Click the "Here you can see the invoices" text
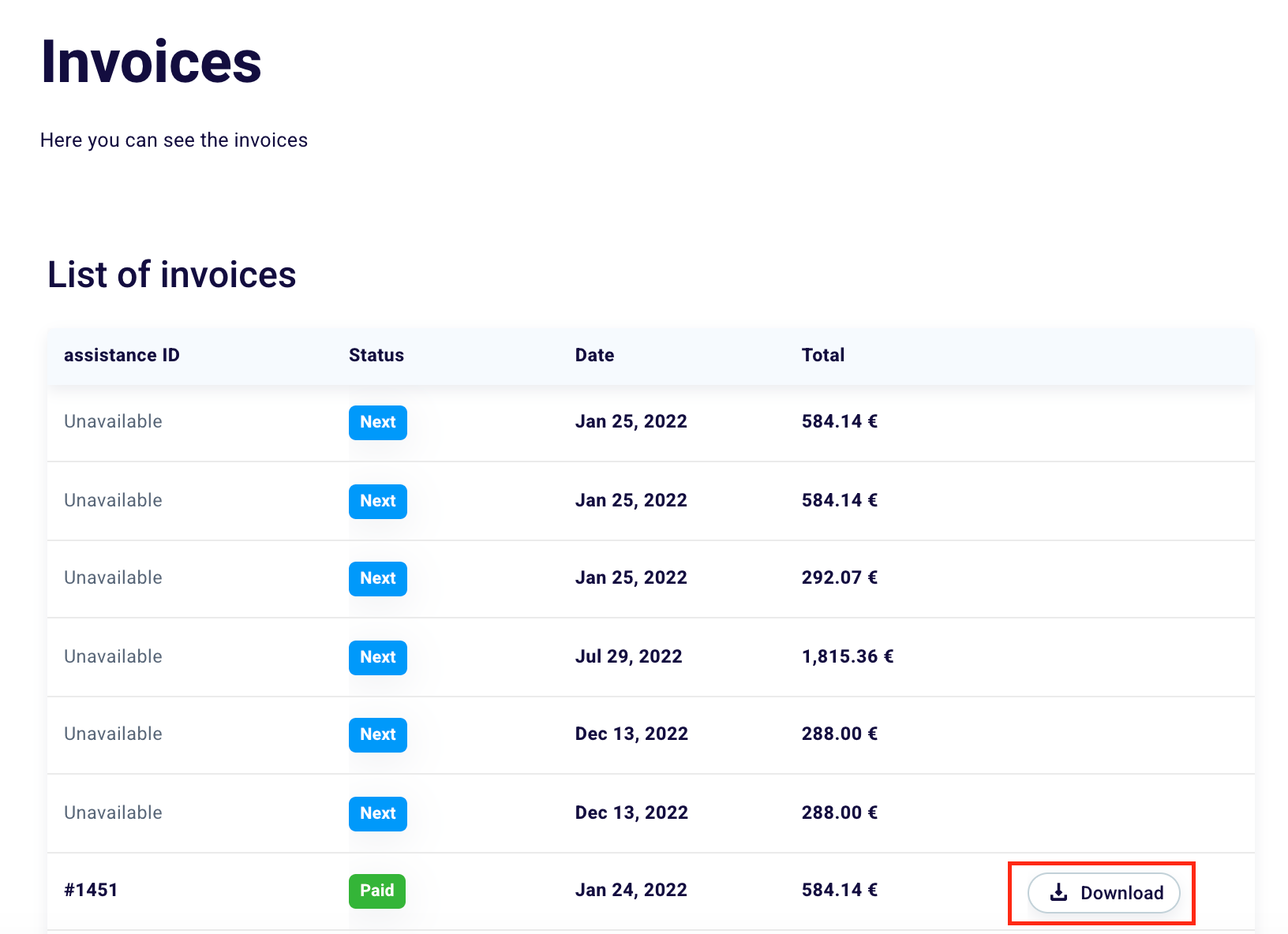Image resolution: width=1288 pixels, height=934 pixels. tap(174, 140)
